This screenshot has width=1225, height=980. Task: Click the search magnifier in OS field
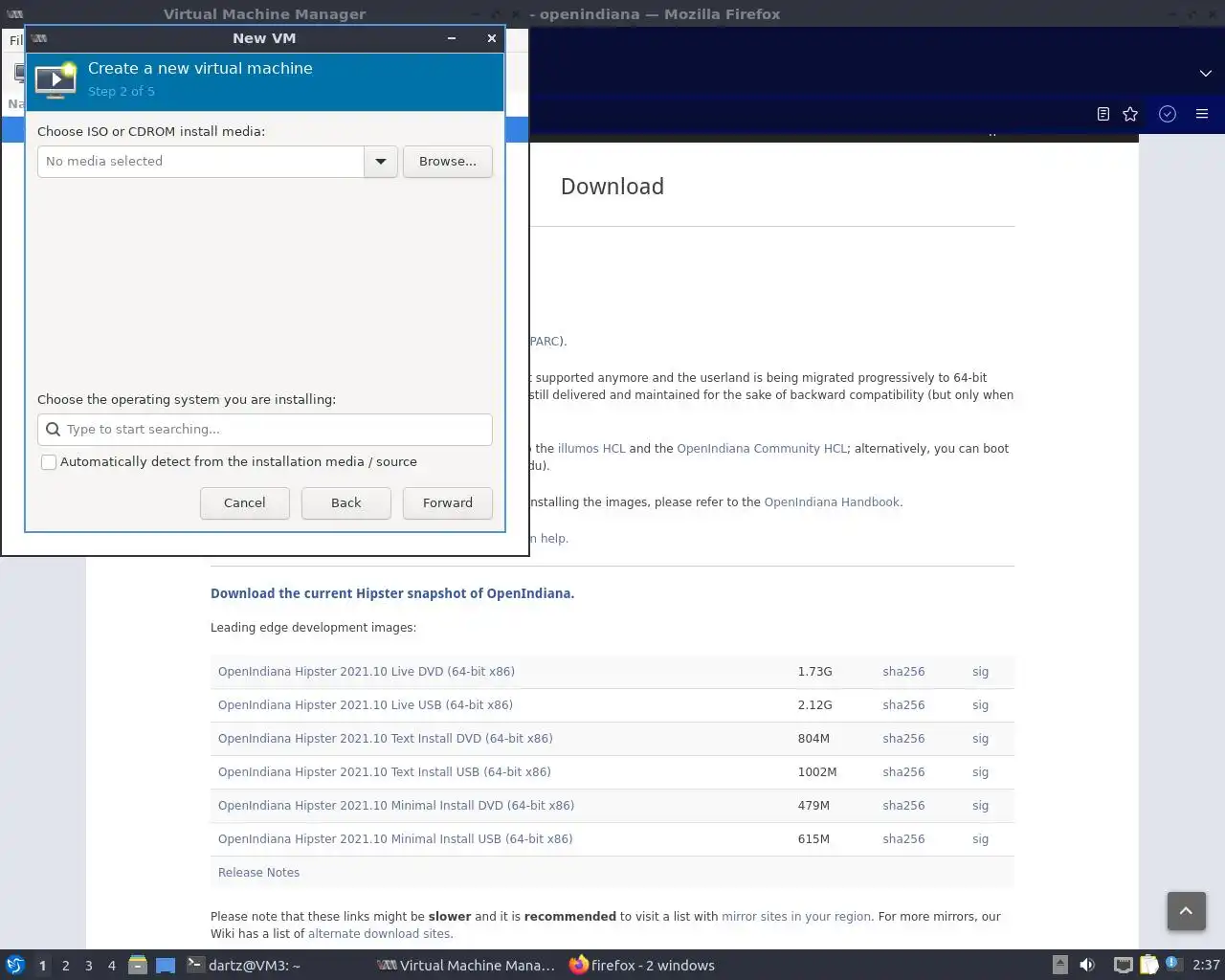click(54, 430)
